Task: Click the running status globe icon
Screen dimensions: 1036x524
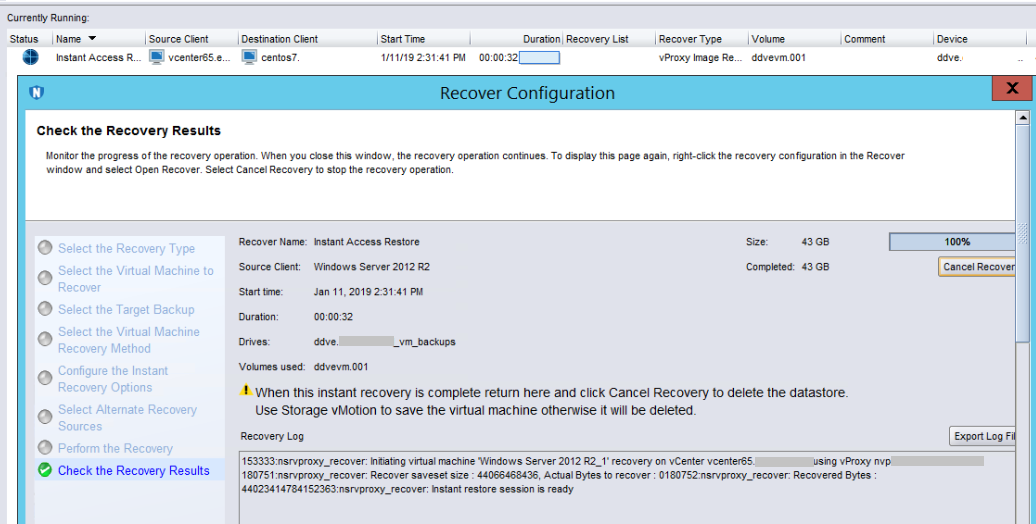Action: pos(30,57)
